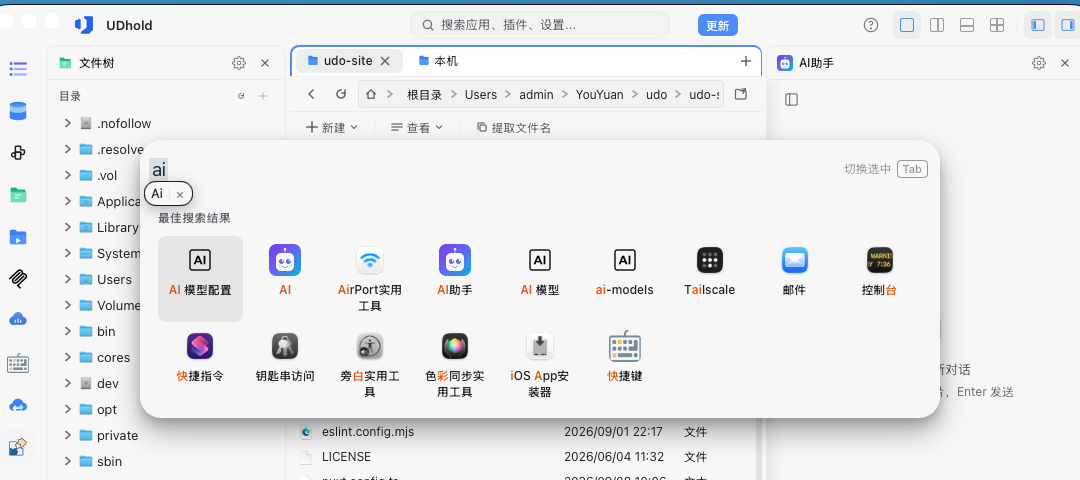The width and height of the screenshot is (1080, 480).
Task: Open 快捷键 keyboard result
Action: coord(625,357)
